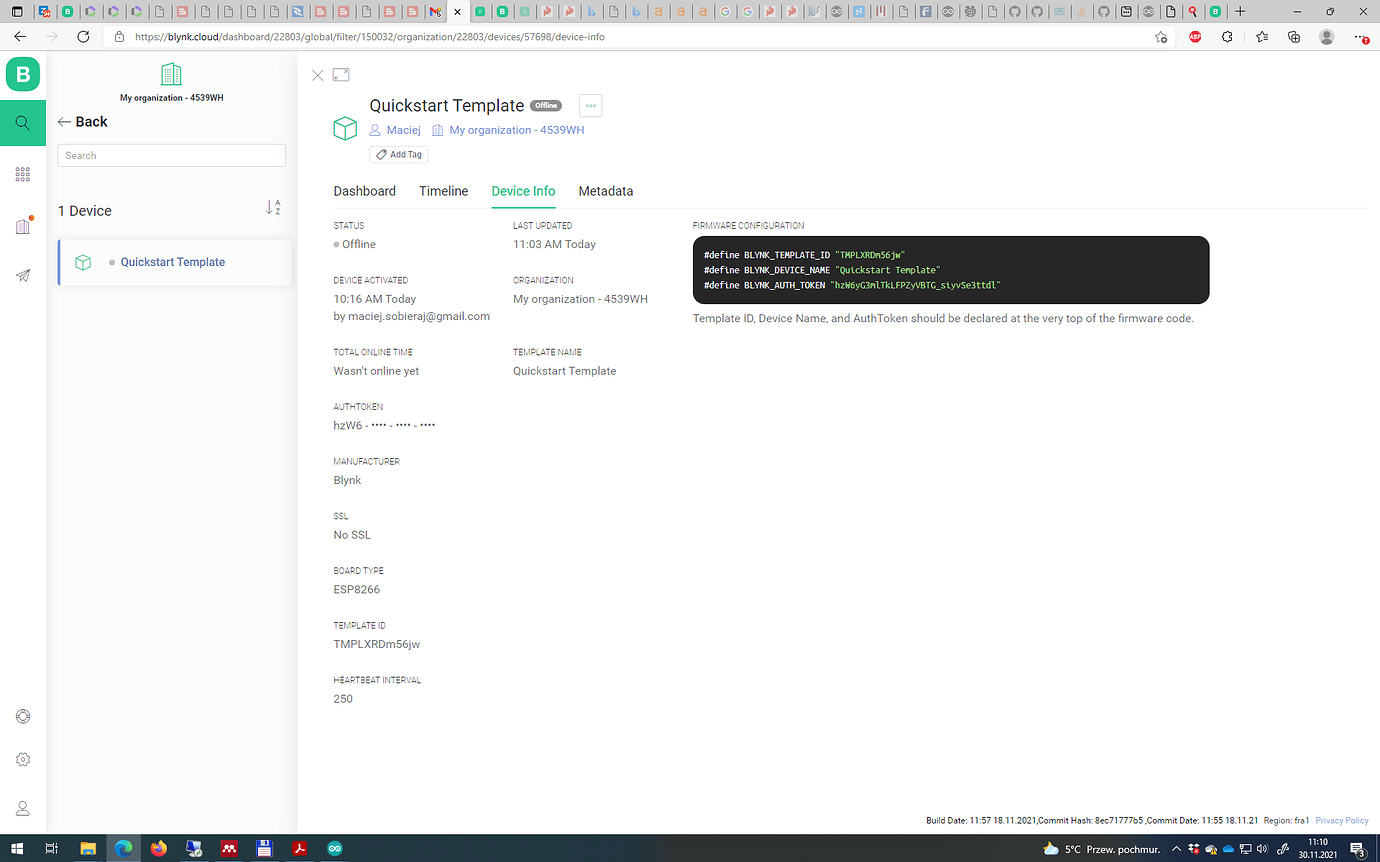The image size is (1380, 862).
Task: Click the device Search input field
Action: tap(171, 156)
